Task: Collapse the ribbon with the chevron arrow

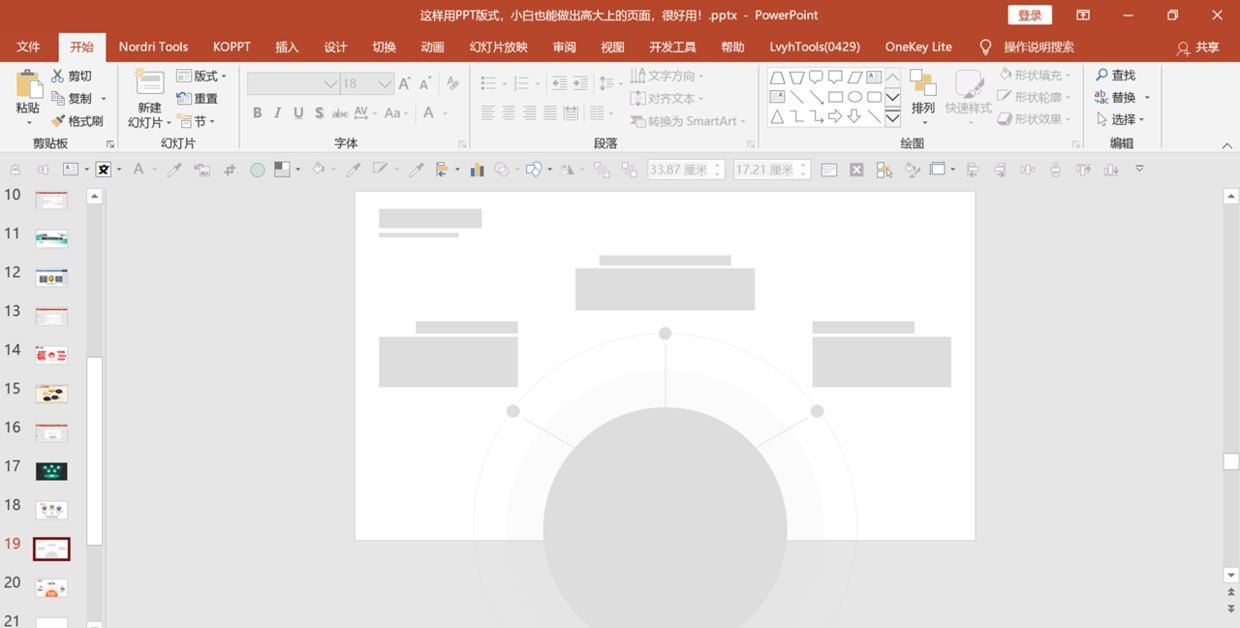Action: click(1227, 146)
